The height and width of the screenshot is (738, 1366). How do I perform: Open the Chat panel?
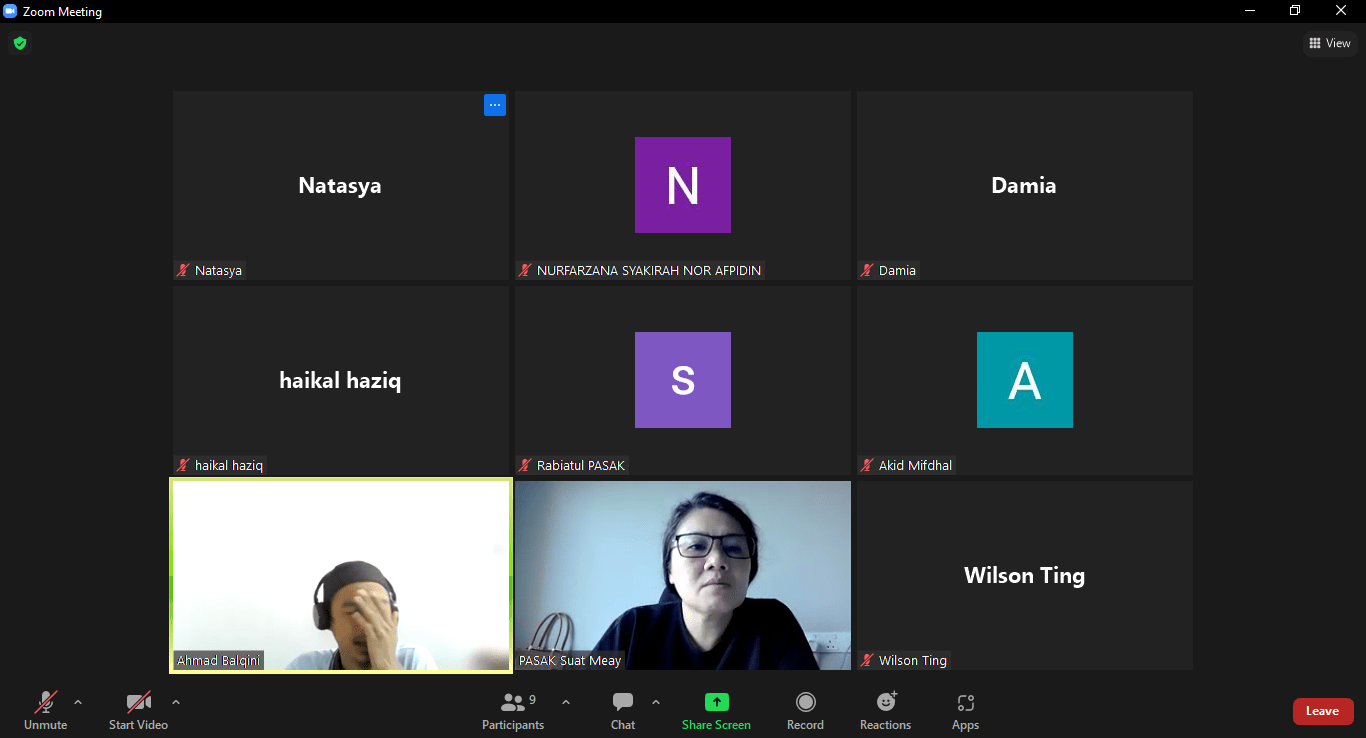tap(623, 711)
